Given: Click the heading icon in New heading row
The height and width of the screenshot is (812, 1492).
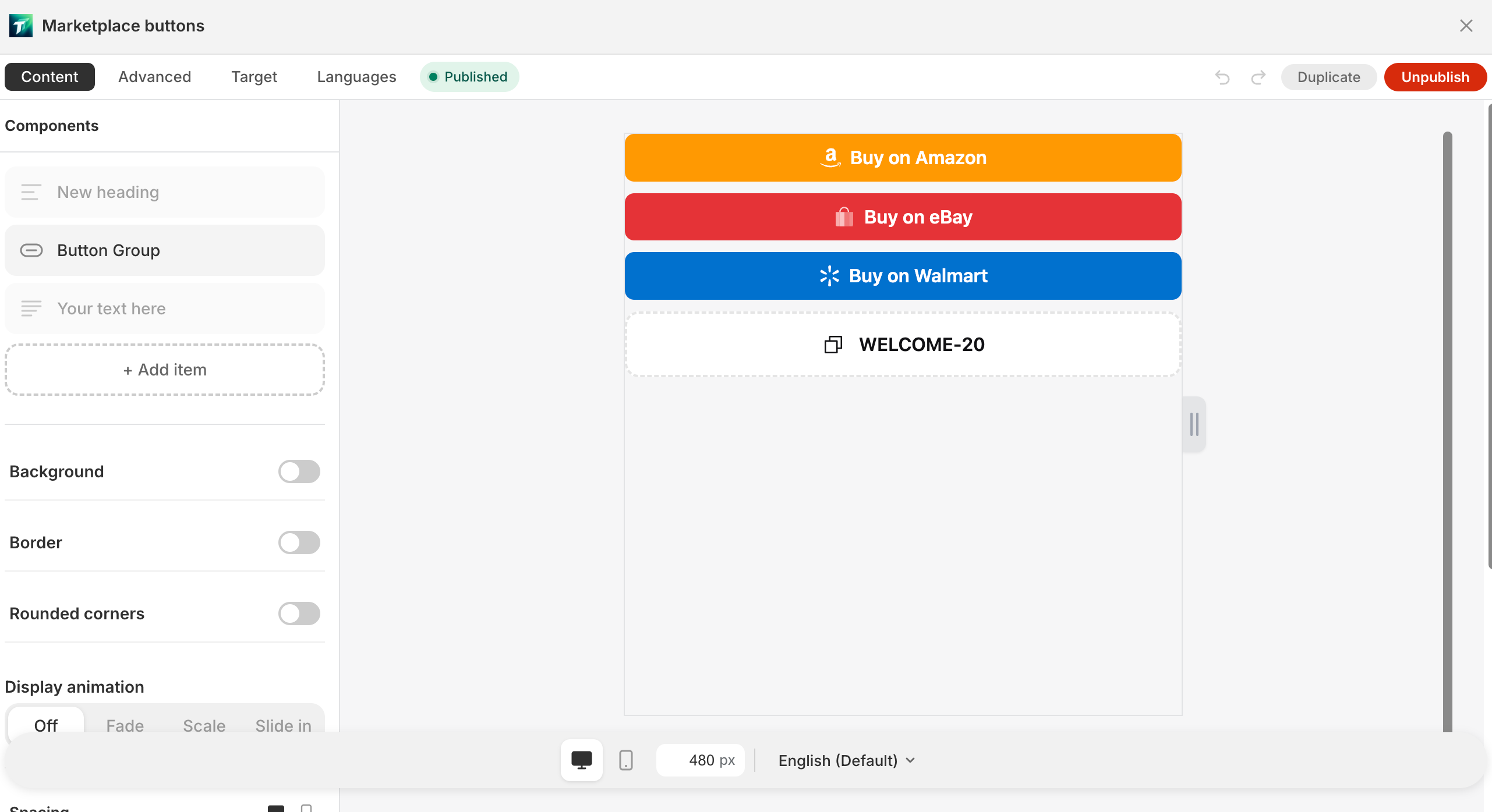Looking at the screenshot, I should (x=31, y=192).
